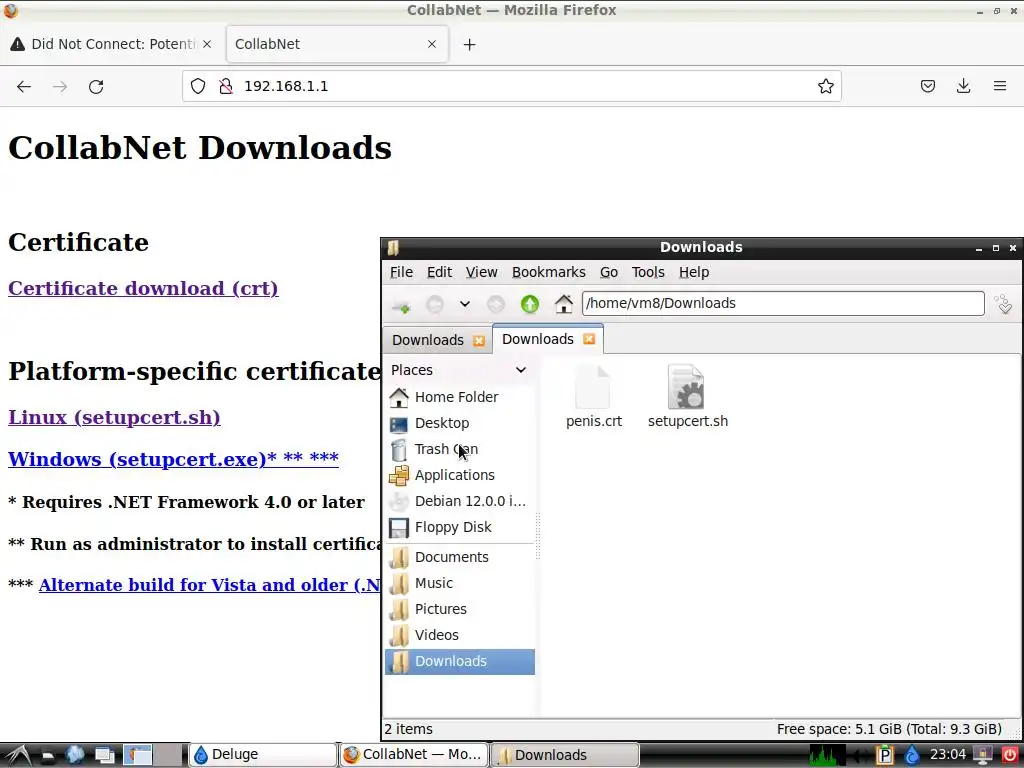This screenshot has height=768, width=1024.
Task: Open the Certificate download (crt) link
Action: (143, 288)
